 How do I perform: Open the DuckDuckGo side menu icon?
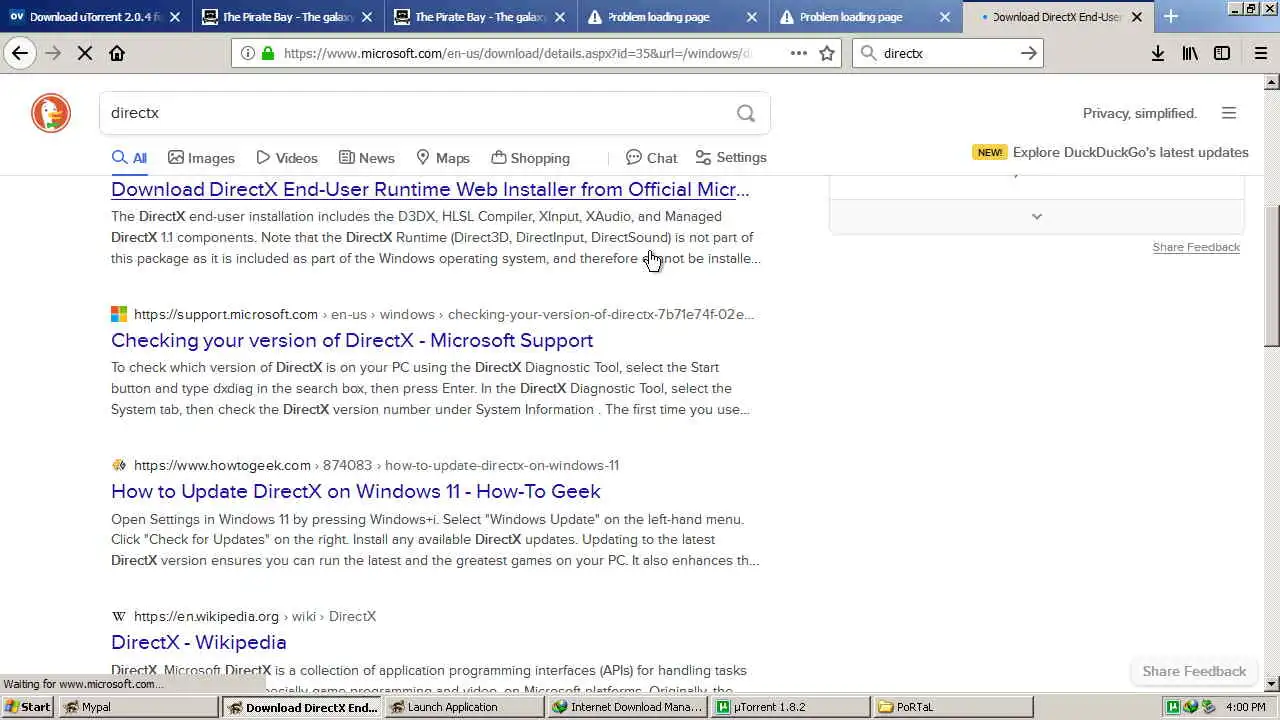tap(1229, 113)
